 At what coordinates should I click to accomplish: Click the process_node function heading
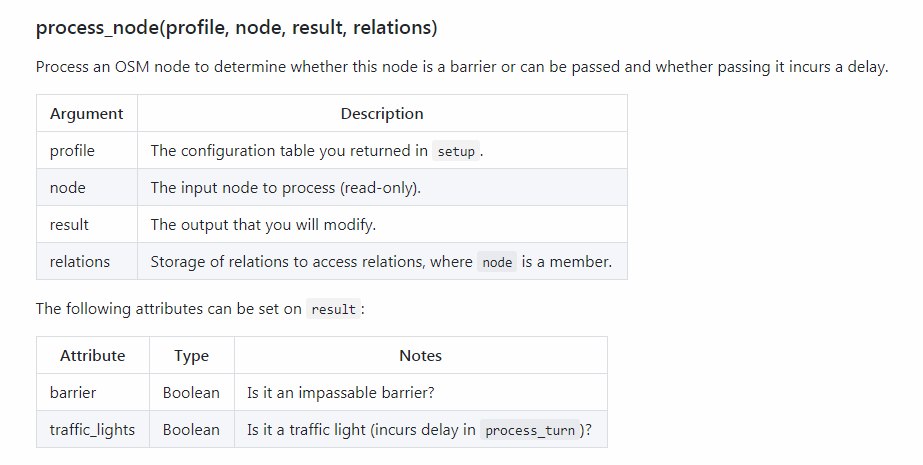[237, 28]
